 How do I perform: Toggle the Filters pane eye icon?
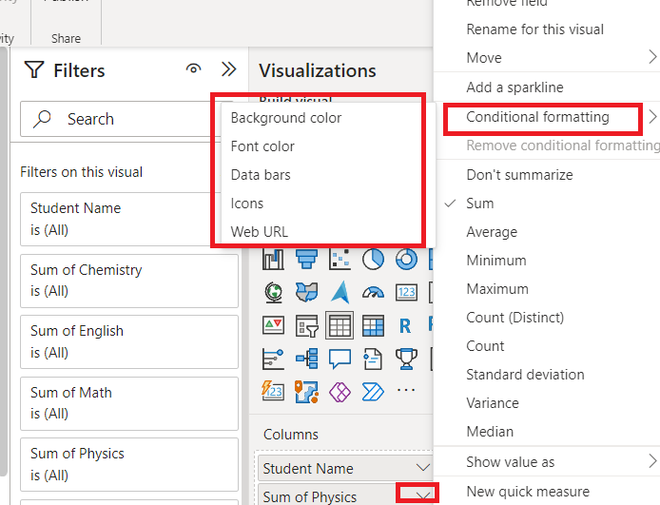[193, 69]
